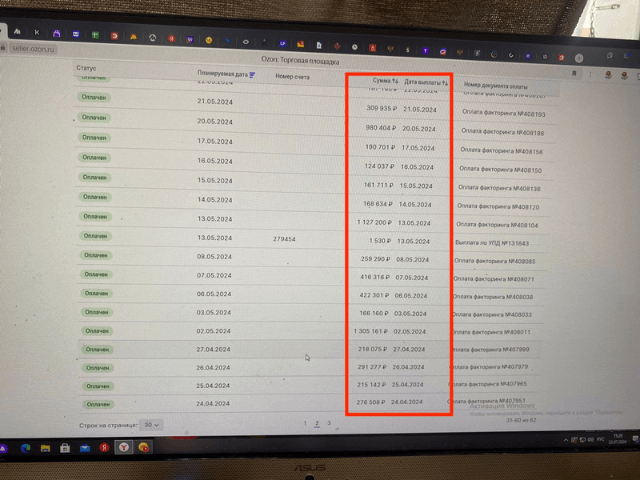Switch to the tab with the yellow smiley favicon
Screen dimensions: 640x480
209,40
